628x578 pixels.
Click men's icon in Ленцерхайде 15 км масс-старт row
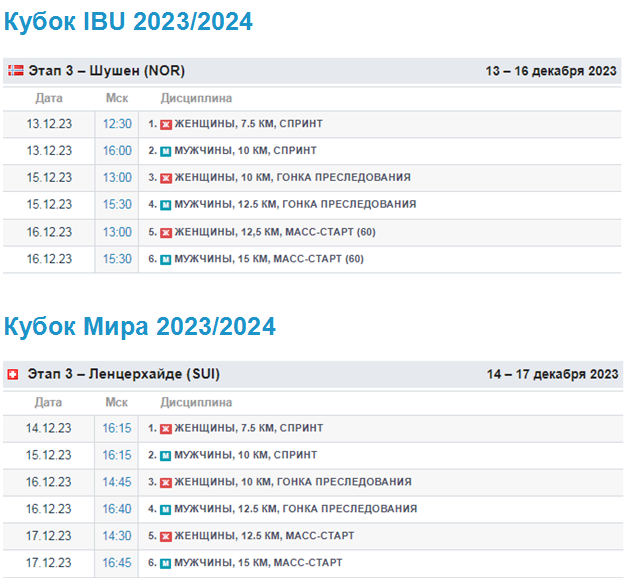[166, 563]
